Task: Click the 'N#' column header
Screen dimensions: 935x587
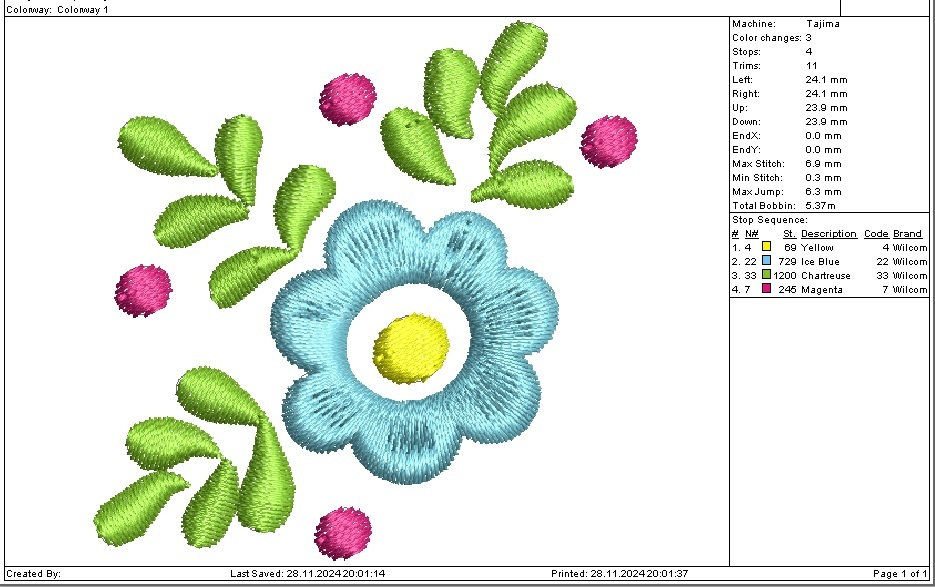Action: pyautogui.click(x=751, y=234)
